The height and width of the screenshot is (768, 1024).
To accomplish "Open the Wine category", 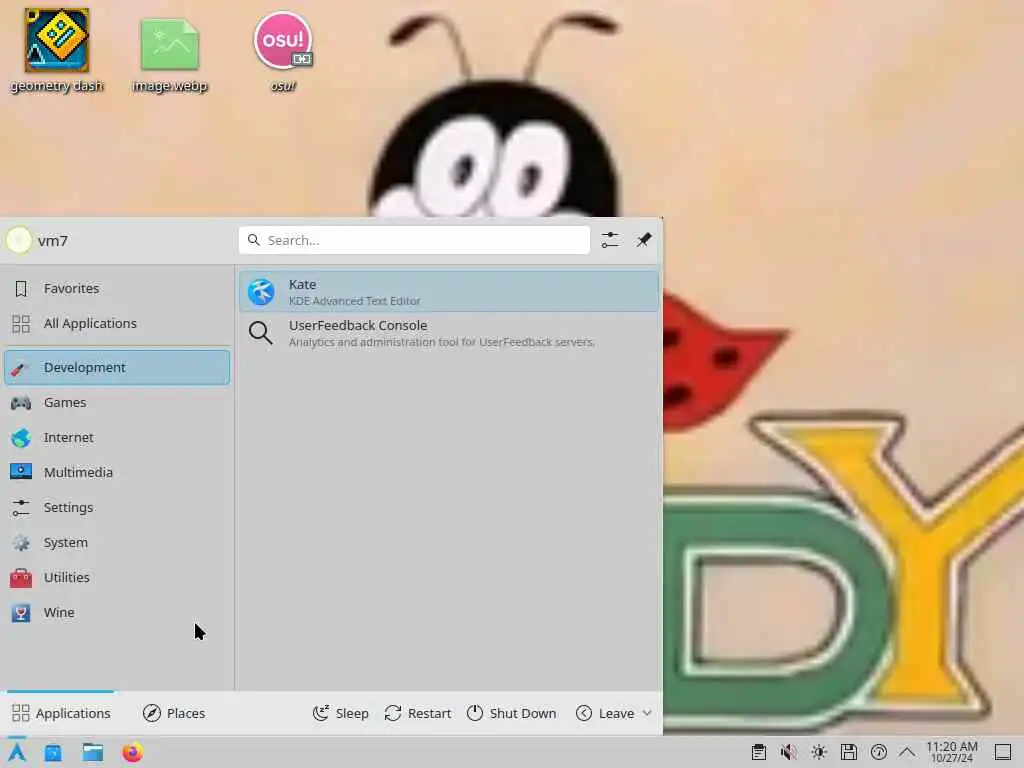I will [x=117, y=613].
